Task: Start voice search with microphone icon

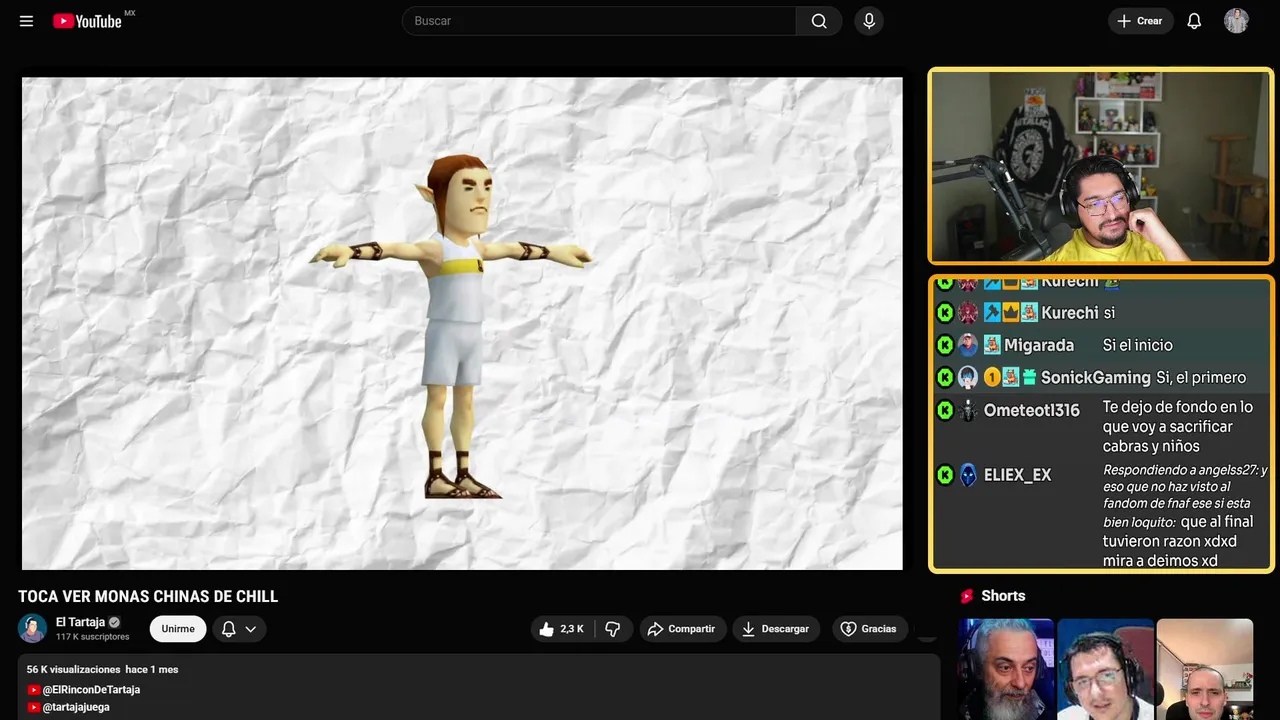Action: click(869, 21)
